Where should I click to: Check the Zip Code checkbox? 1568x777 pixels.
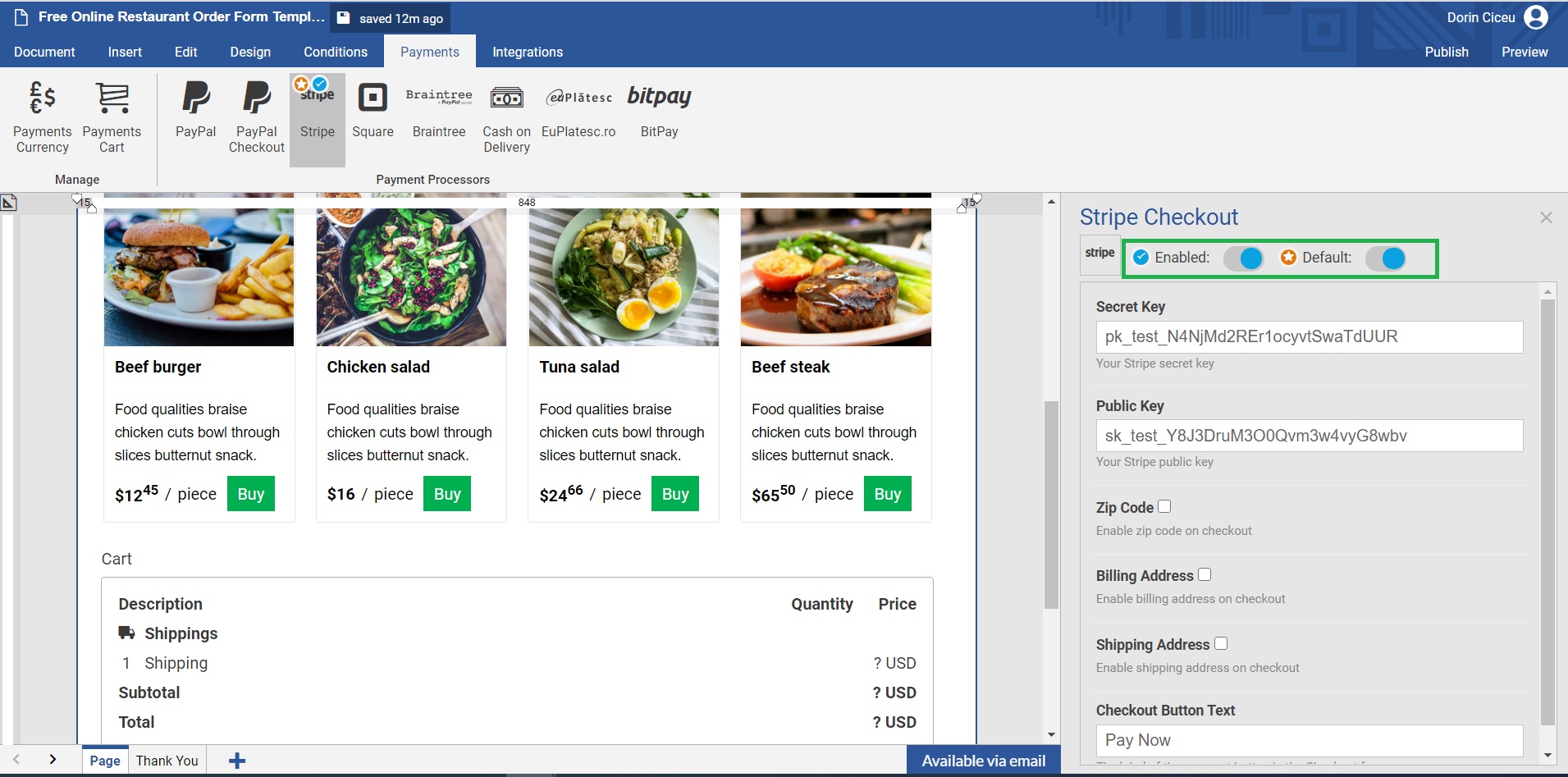tap(1164, 506)
